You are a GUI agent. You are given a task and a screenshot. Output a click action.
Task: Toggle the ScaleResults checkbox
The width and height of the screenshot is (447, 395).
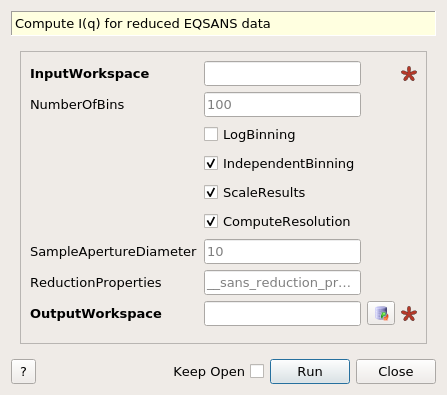point(211,192)
